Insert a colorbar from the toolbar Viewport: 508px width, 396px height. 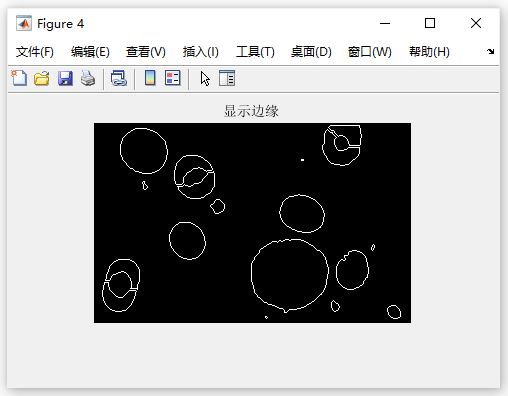pyautogui.click(x=150, y=78)
